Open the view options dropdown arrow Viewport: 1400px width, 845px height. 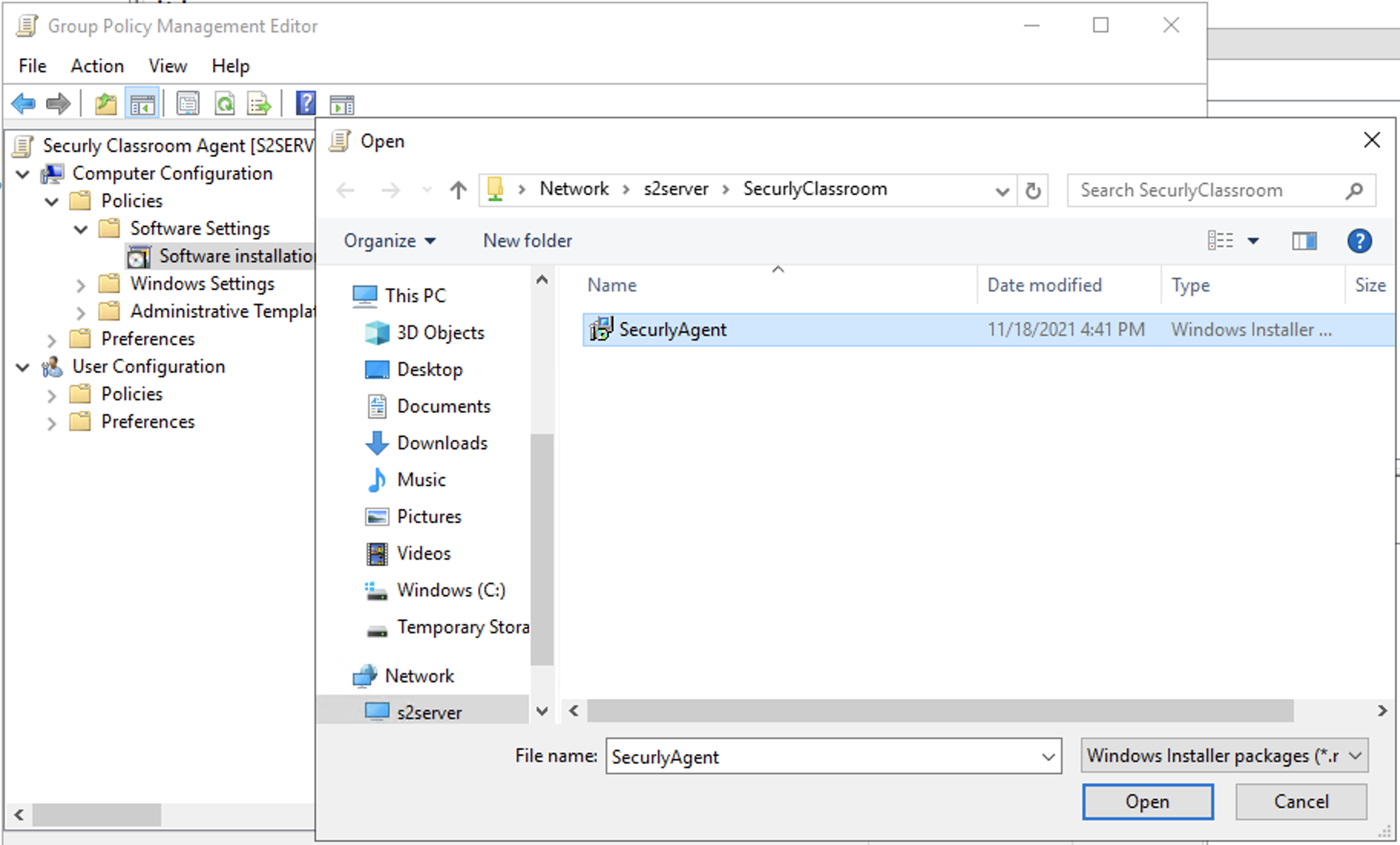coord(1254,241)
